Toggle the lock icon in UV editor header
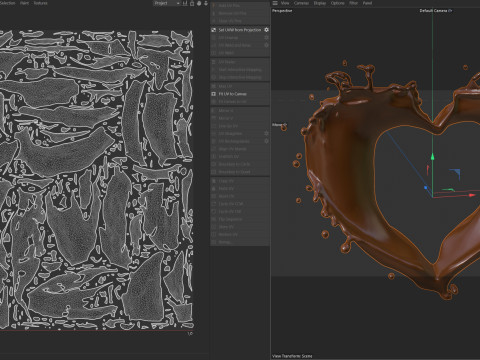480x360 pixels. coord(192,3)
